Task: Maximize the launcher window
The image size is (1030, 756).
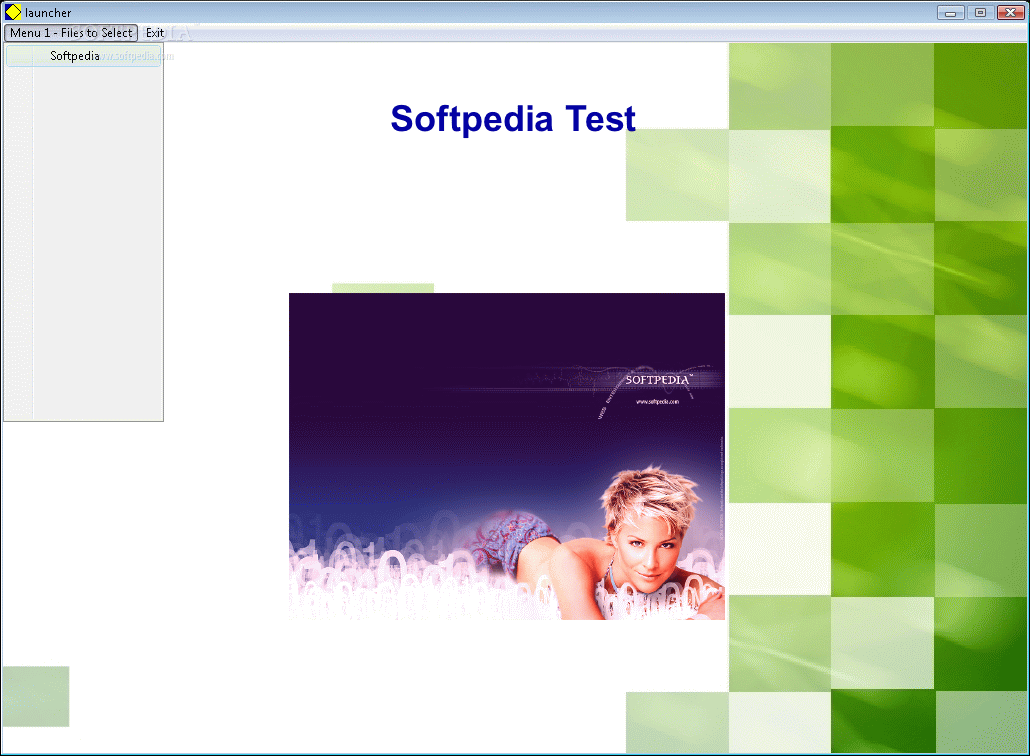Action: [x=980, y=12]
